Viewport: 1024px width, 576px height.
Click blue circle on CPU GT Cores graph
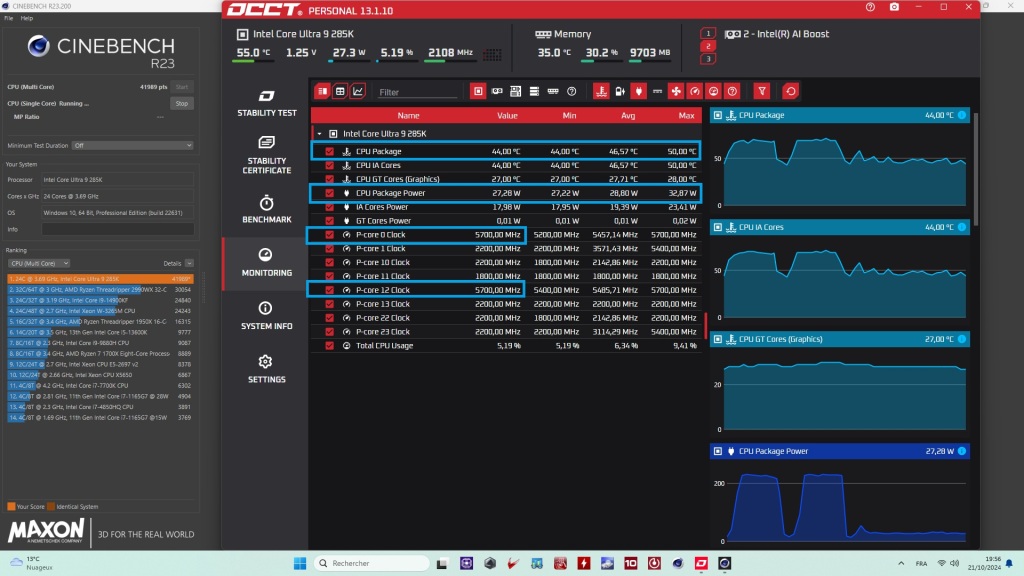click(961, 339)
